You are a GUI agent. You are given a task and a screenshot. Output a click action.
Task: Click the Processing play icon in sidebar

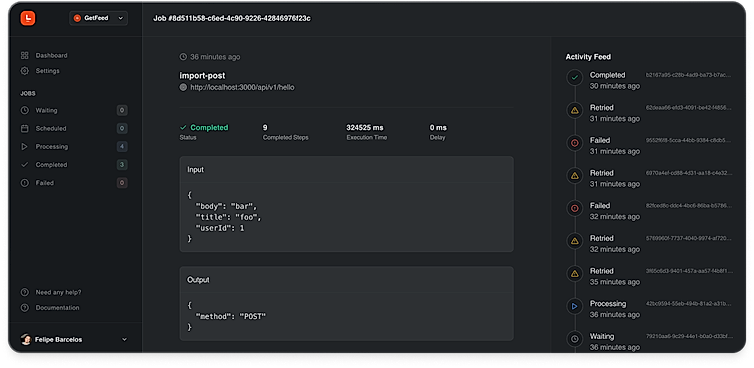coord(25,147)
